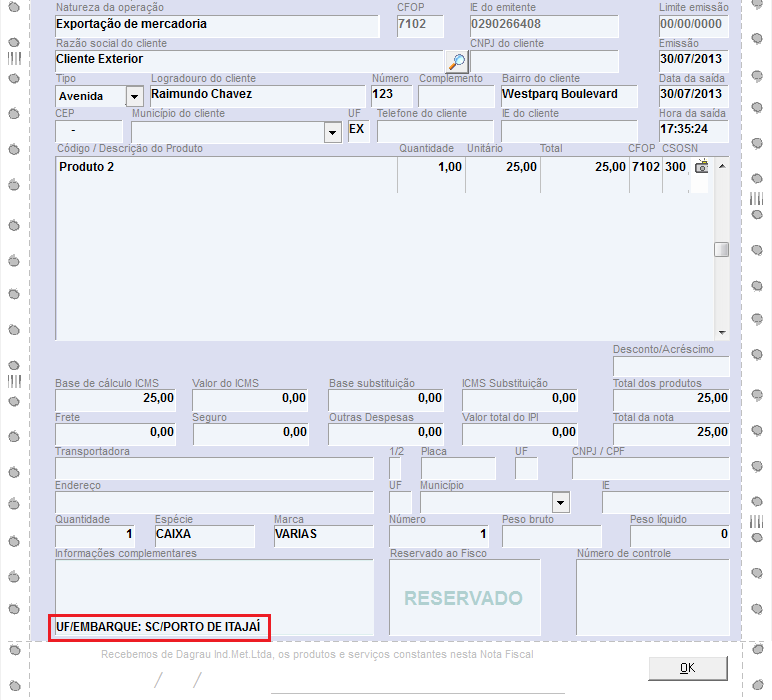Select the Natureza da operação field
The height and width of the screenshot is (700, 772).
[x=217, y=25]
